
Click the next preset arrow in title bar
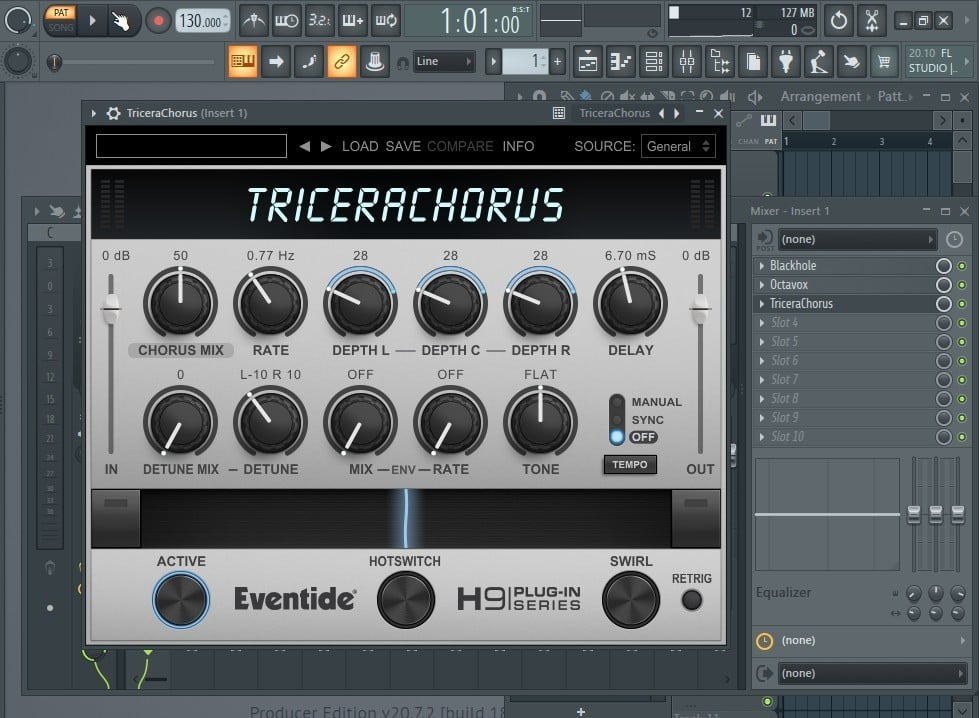pos(676,113)
